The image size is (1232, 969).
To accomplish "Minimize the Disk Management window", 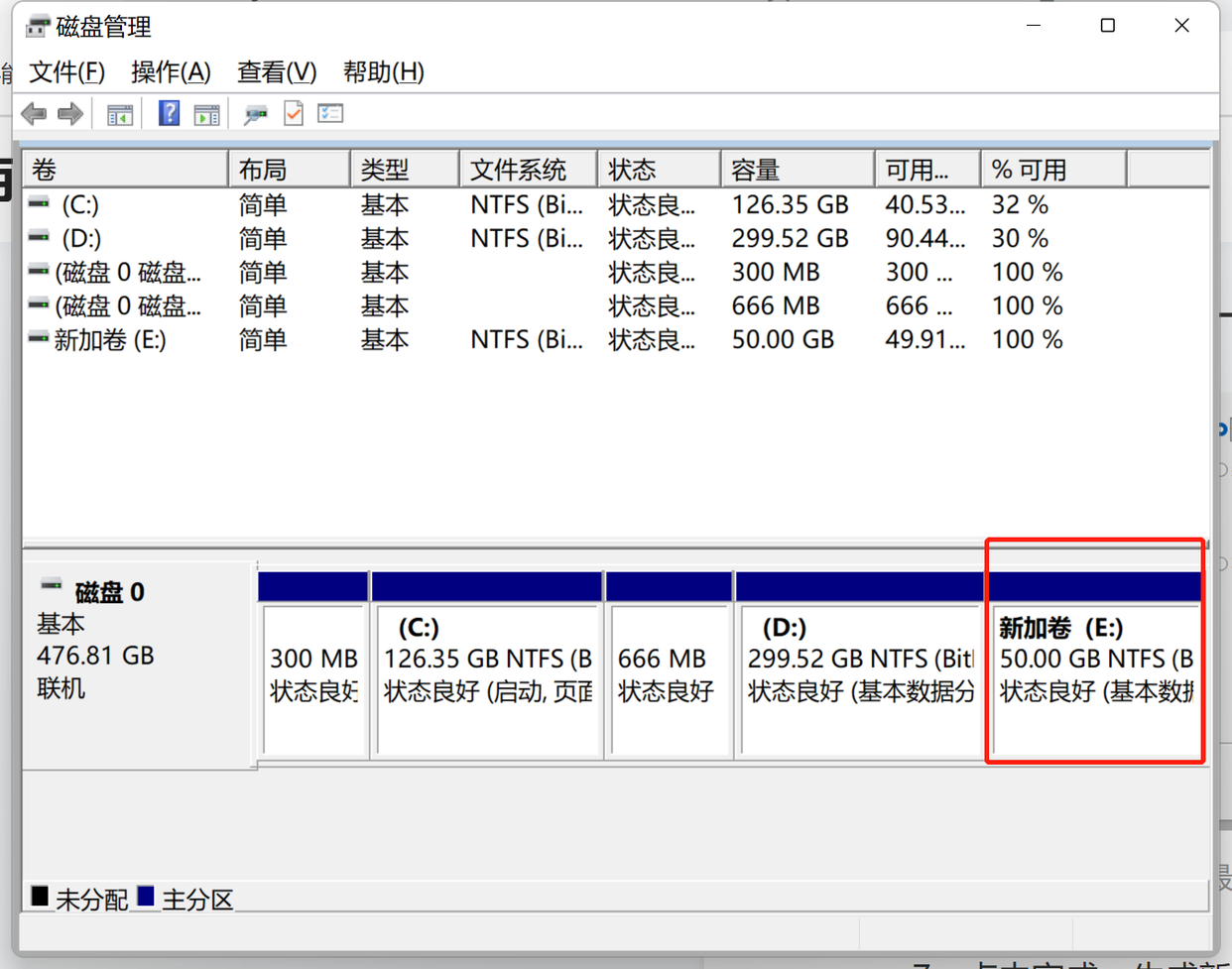I will (x=1034, y=26).
